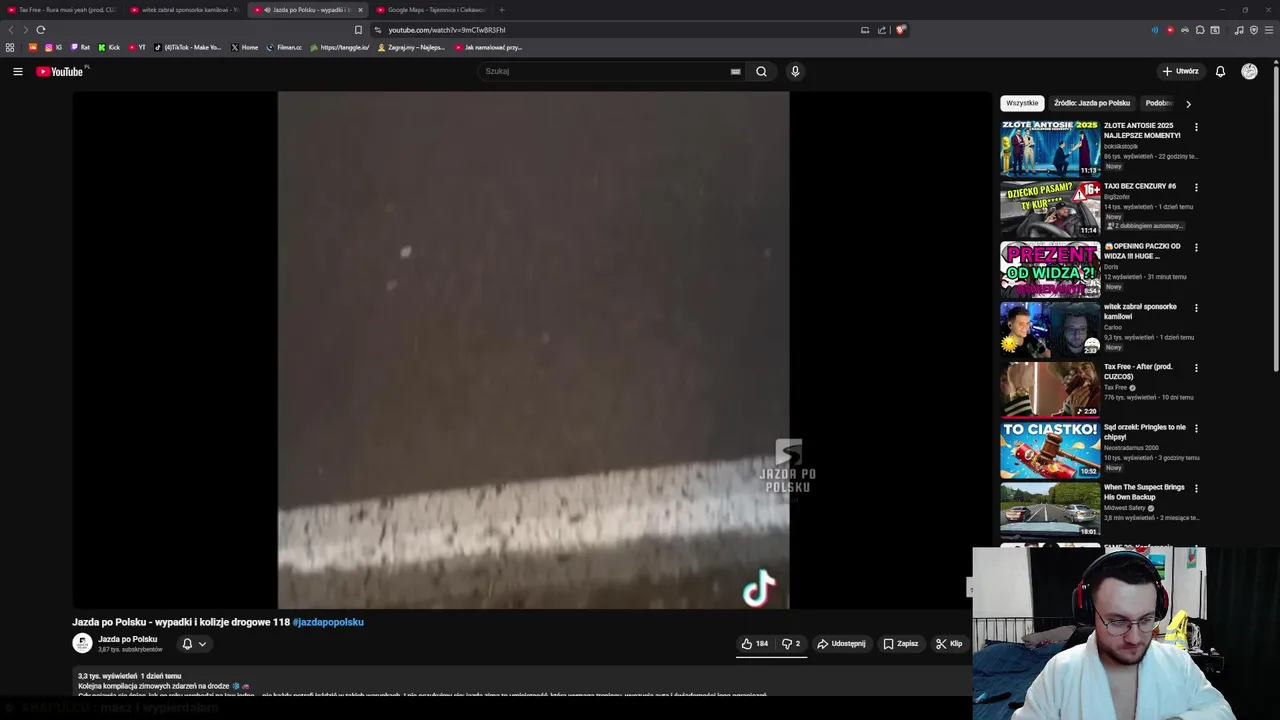Show more filter chips with arrow
The height and width of the screenshot is (720, 1280).
tap(1188, 103)
